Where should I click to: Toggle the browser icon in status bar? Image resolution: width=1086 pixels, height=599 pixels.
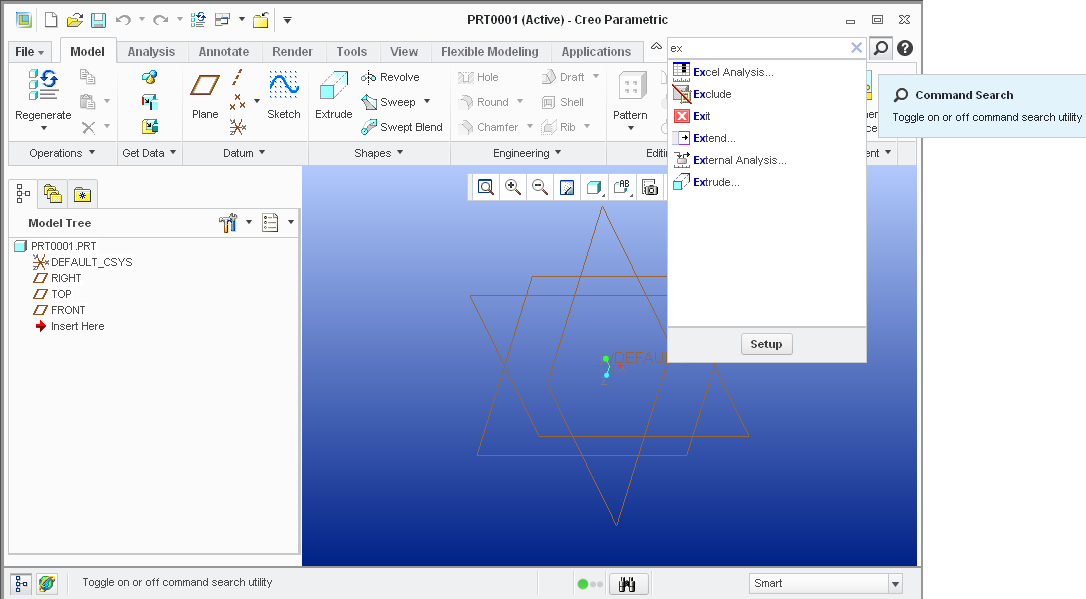(x=46, y=584)
